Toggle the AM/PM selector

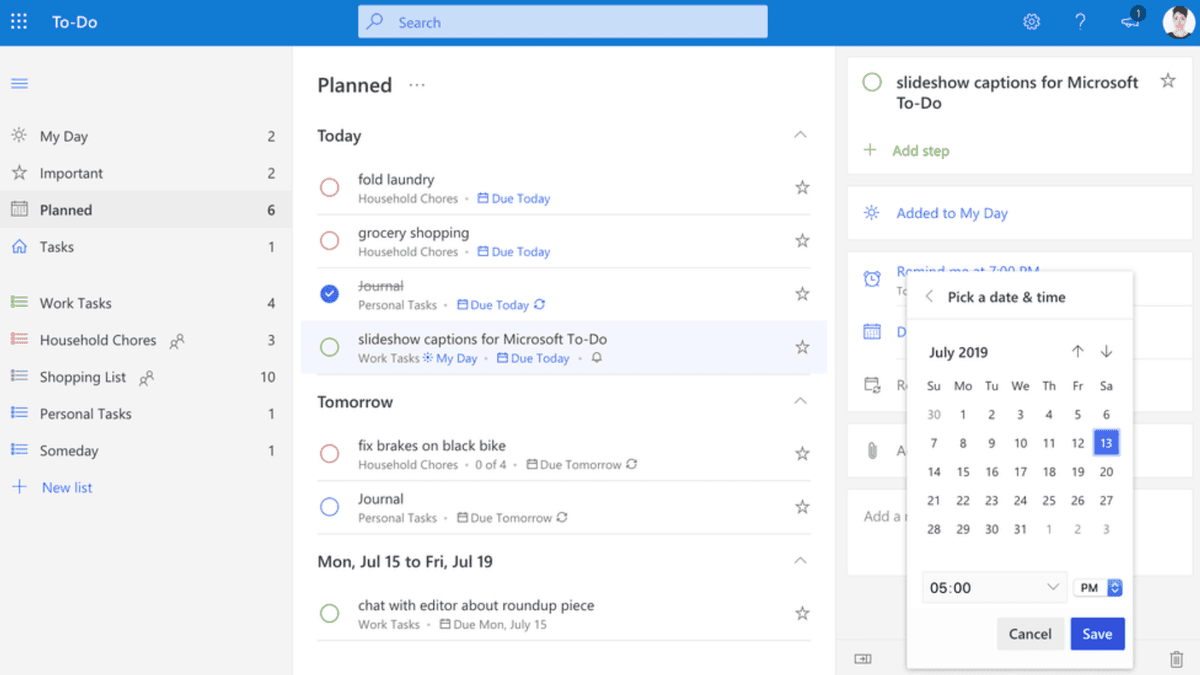point(1098,588)
